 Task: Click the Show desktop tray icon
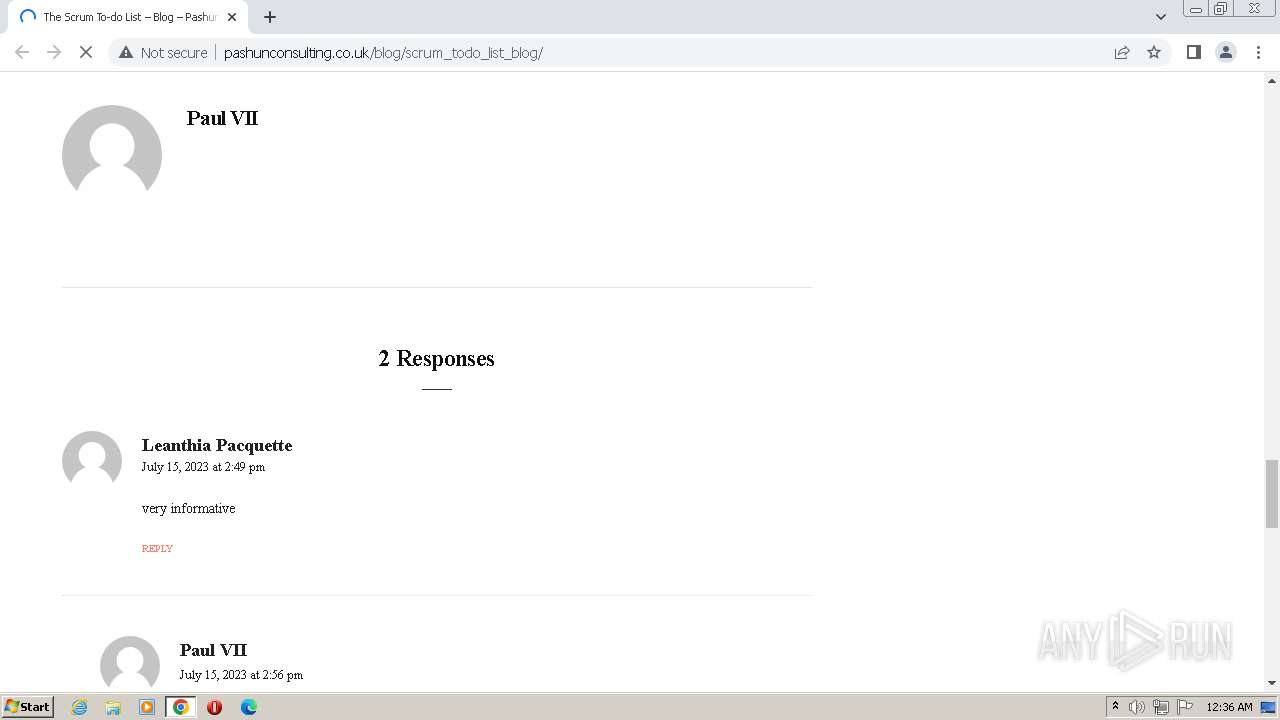(x=1268, y=707)
